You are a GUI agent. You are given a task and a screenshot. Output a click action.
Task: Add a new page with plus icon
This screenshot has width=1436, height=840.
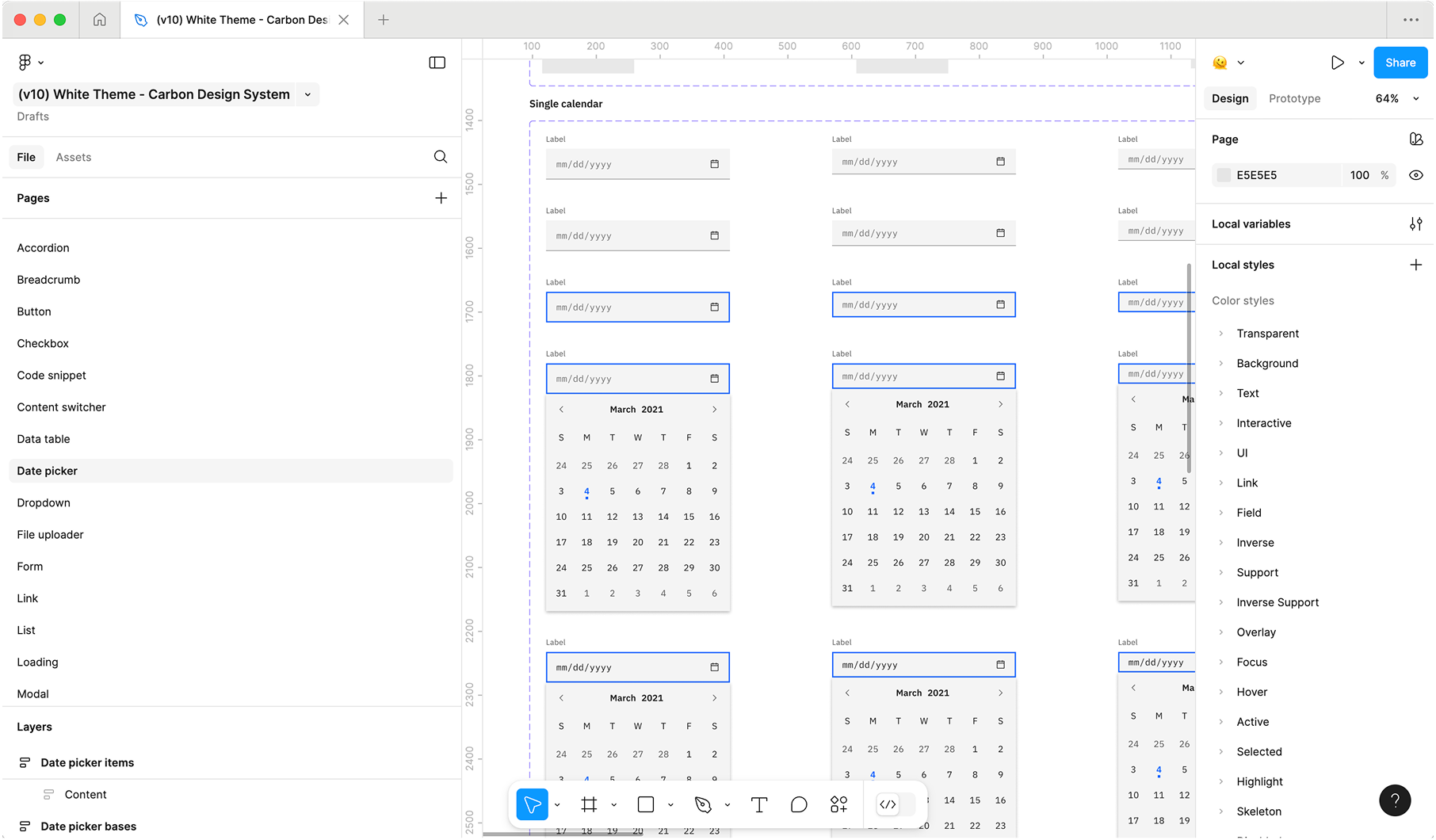click(441, 198)
